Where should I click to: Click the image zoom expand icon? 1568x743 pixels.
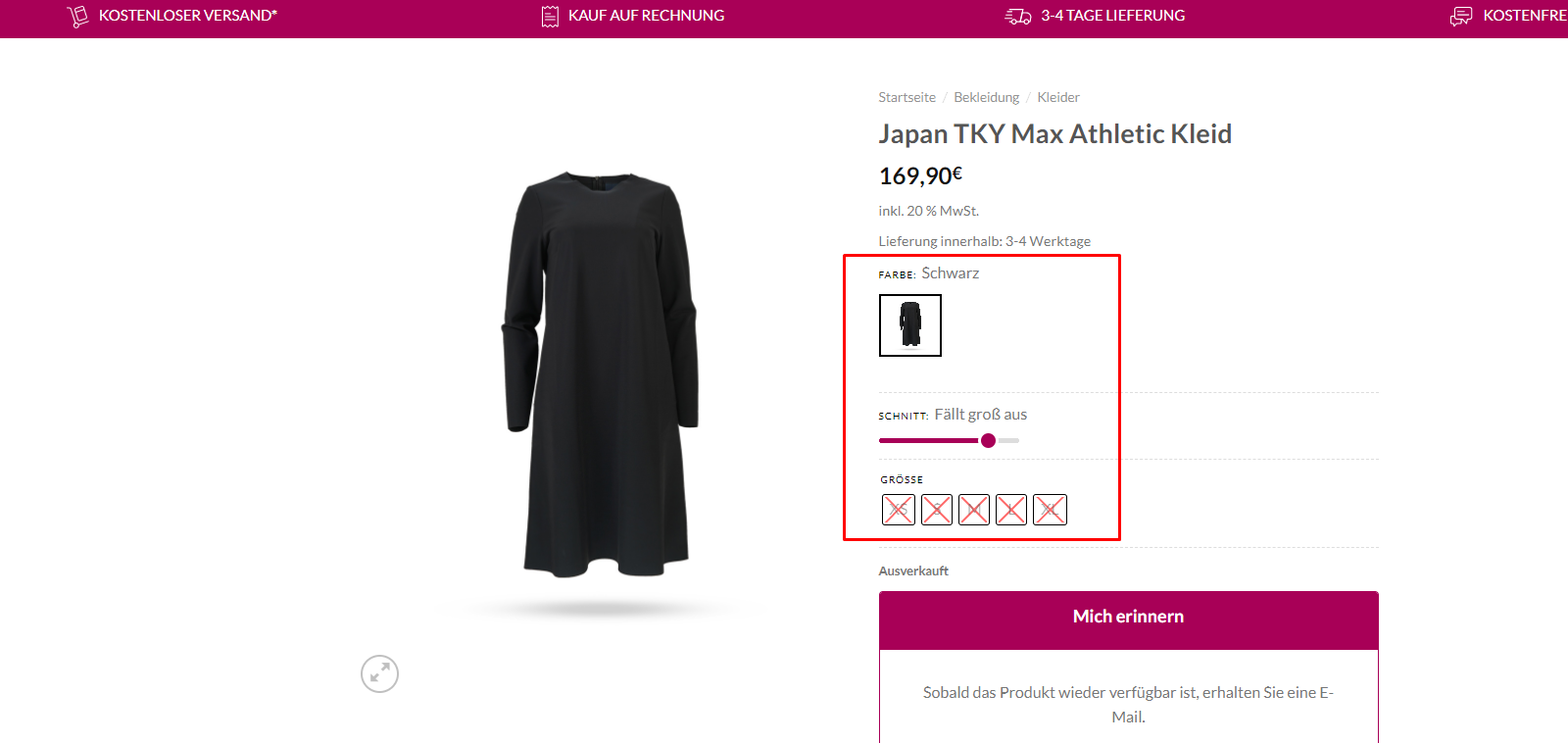point(379,673)
